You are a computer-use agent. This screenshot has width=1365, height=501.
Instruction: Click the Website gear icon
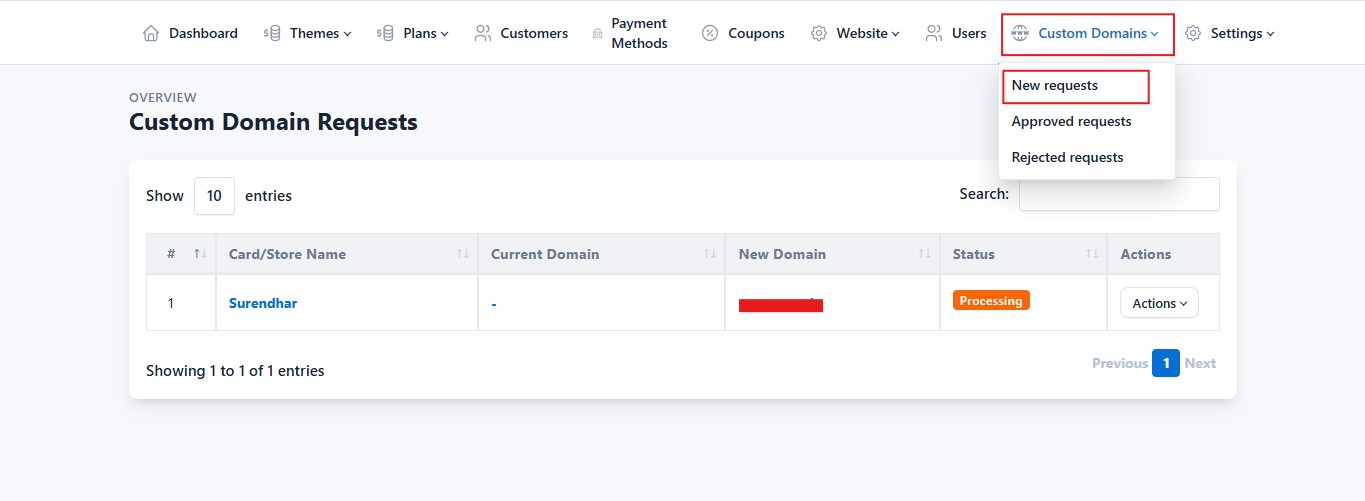(819, 33)
